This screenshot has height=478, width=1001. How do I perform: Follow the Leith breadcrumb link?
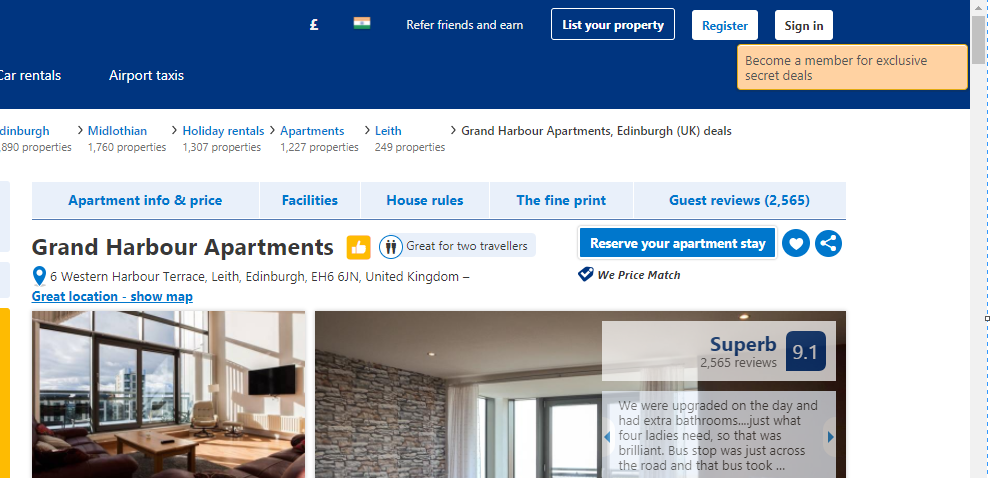[388, 131]
